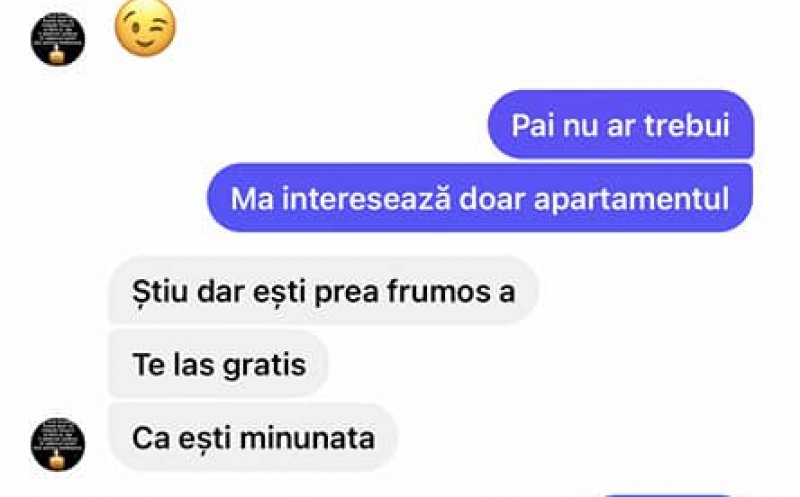Click the word 'interesează' in purple bubble

[x=367, y=198]
